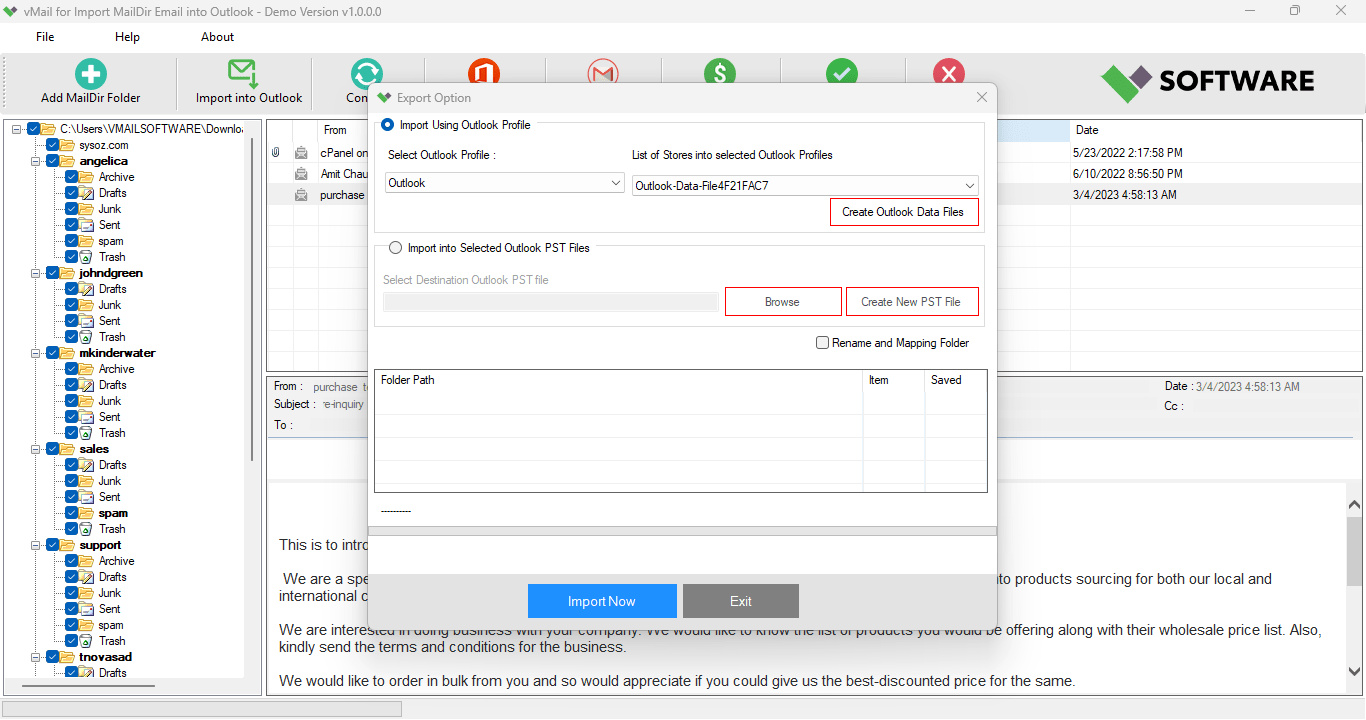Click the envelope icon in purchase row
1366x720 pixels.
click(x=300, y=195)
